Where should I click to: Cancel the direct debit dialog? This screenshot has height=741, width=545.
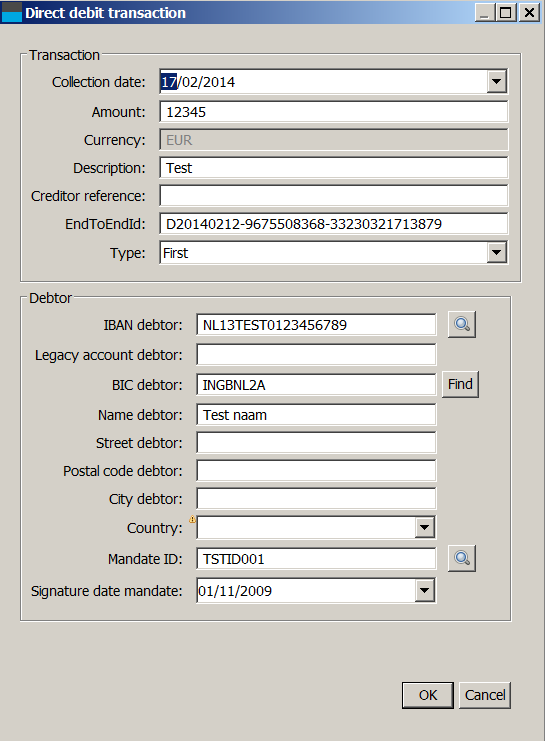point(485,695)
